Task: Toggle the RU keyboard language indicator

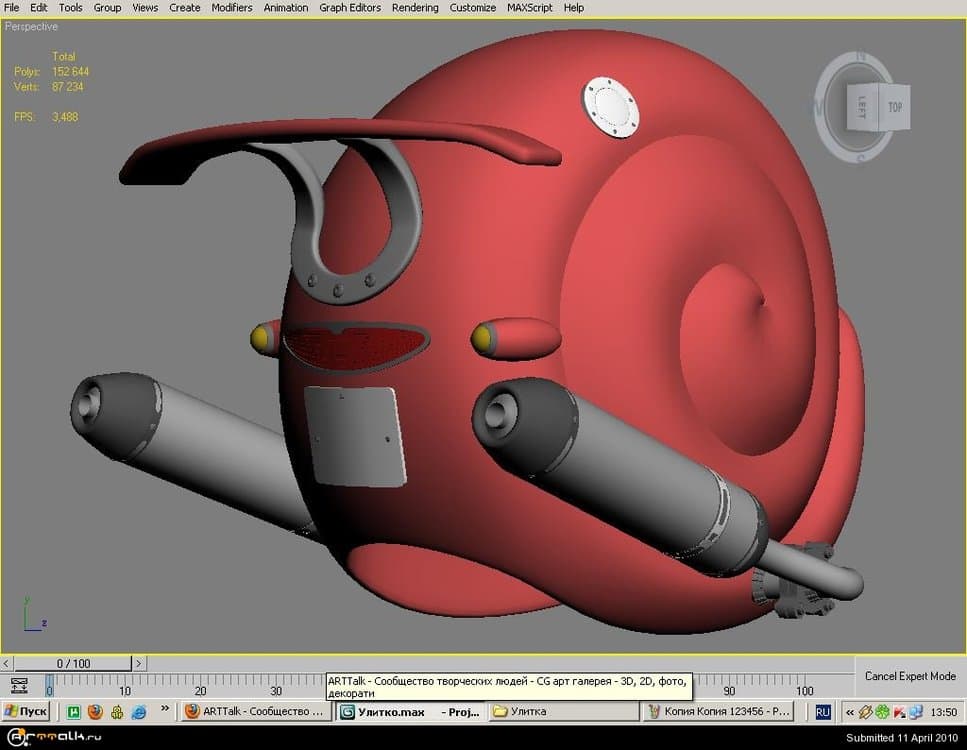Action: [x=822, y=712]
